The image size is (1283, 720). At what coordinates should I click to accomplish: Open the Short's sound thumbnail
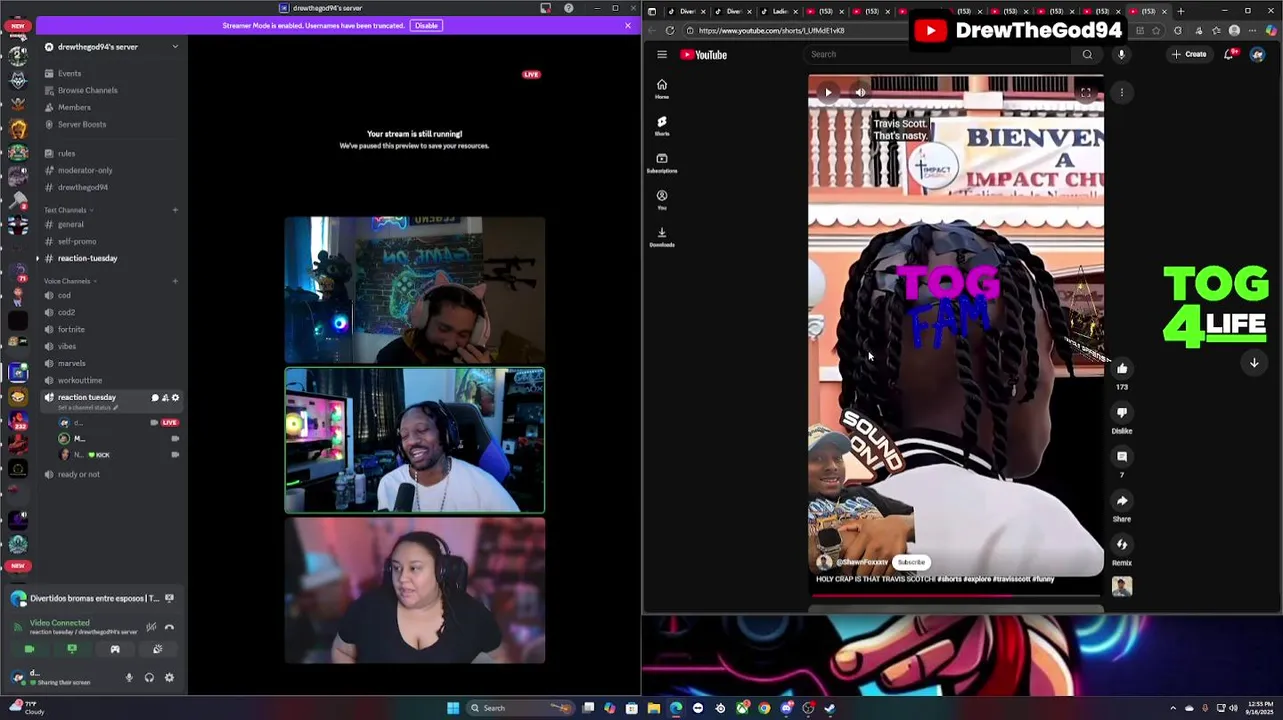tap(1122, 587)
